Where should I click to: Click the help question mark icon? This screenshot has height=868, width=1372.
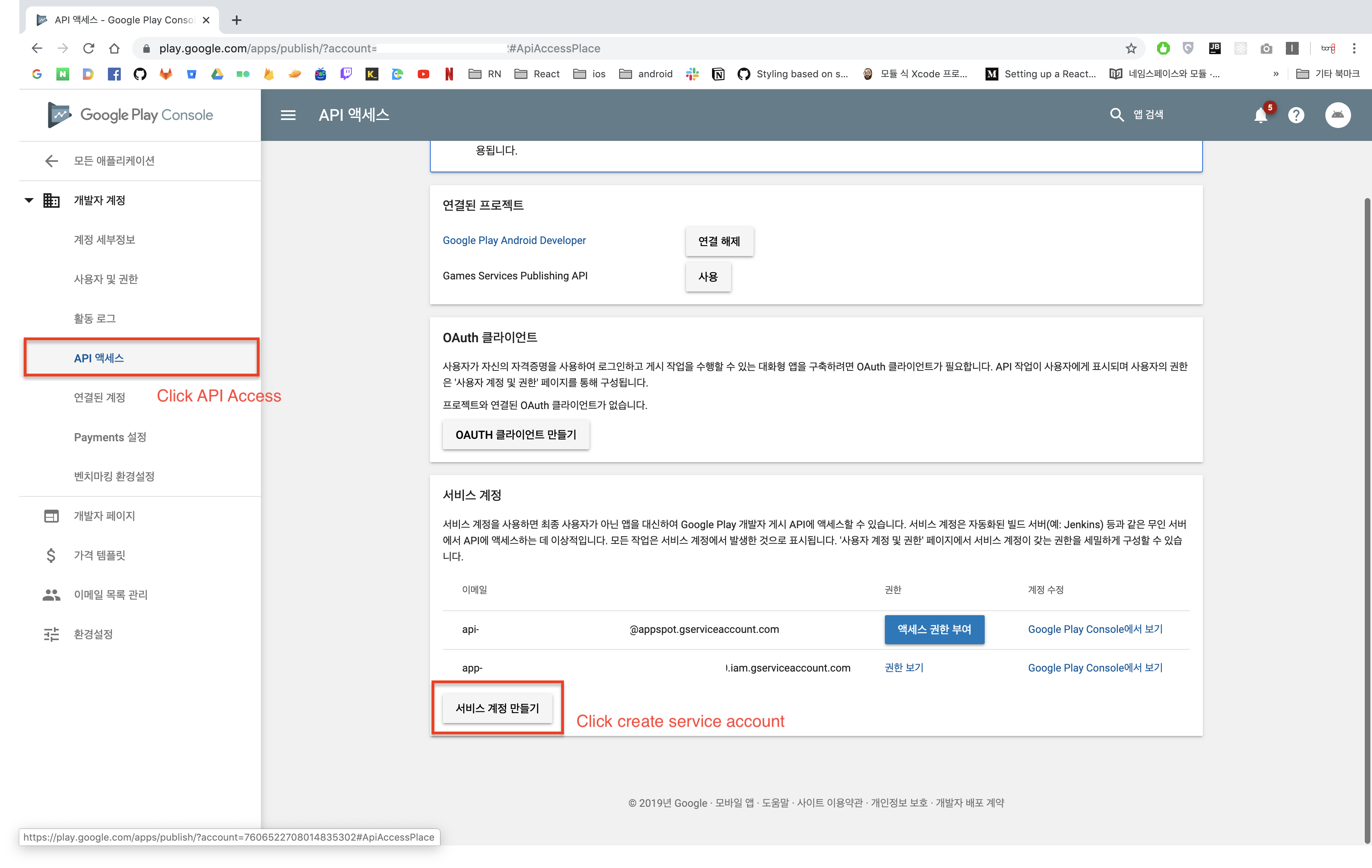pyautogui.click(x=1296, y=115)
